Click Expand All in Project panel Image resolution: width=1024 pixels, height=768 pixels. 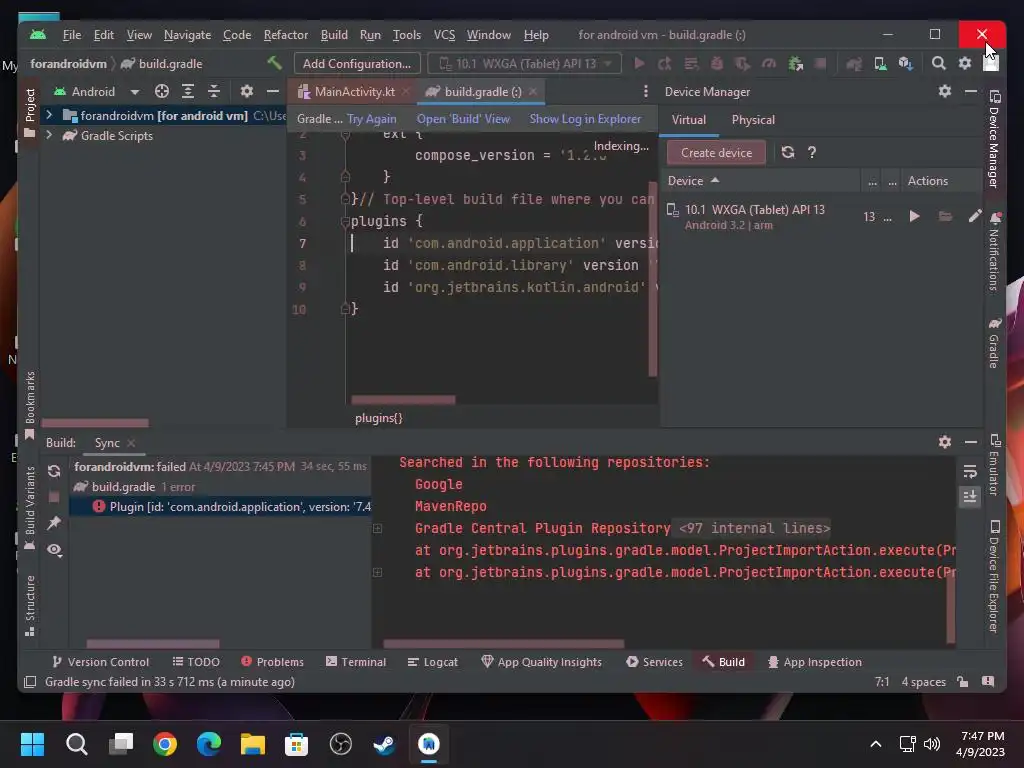188,91
